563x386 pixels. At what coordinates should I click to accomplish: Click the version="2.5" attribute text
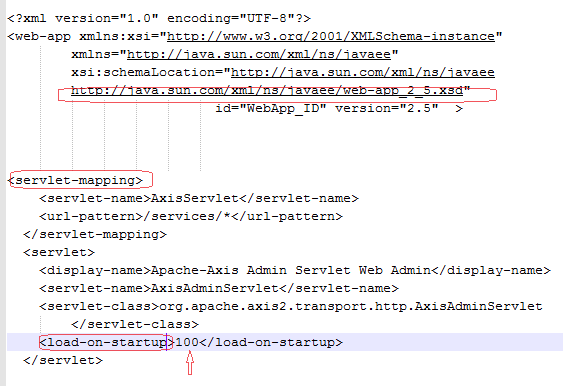pos(387,108)
